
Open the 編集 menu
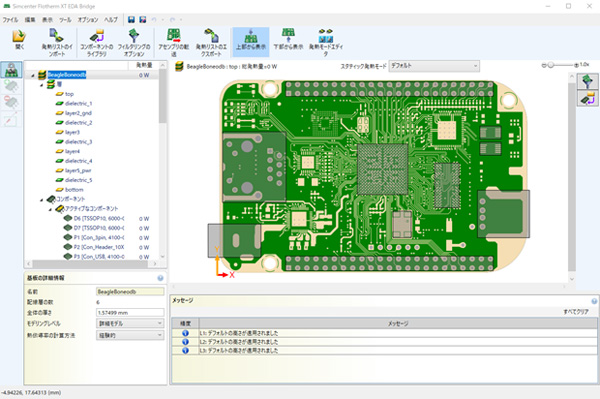(x=30, y=20)
